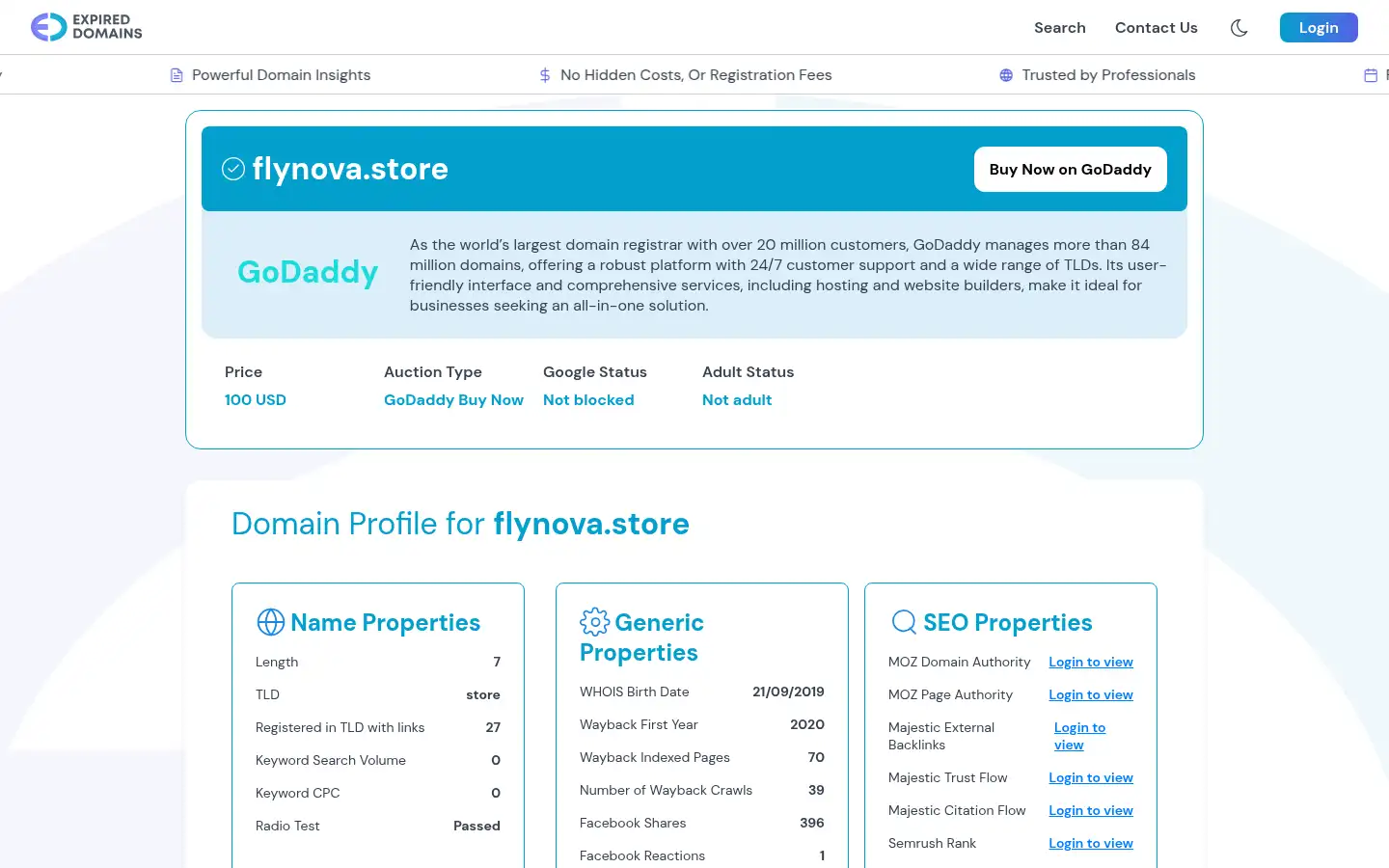The height and width of the screenshot is (868, 1389).
Task: Click the Login button
Action: click(x=1319, y=28)
